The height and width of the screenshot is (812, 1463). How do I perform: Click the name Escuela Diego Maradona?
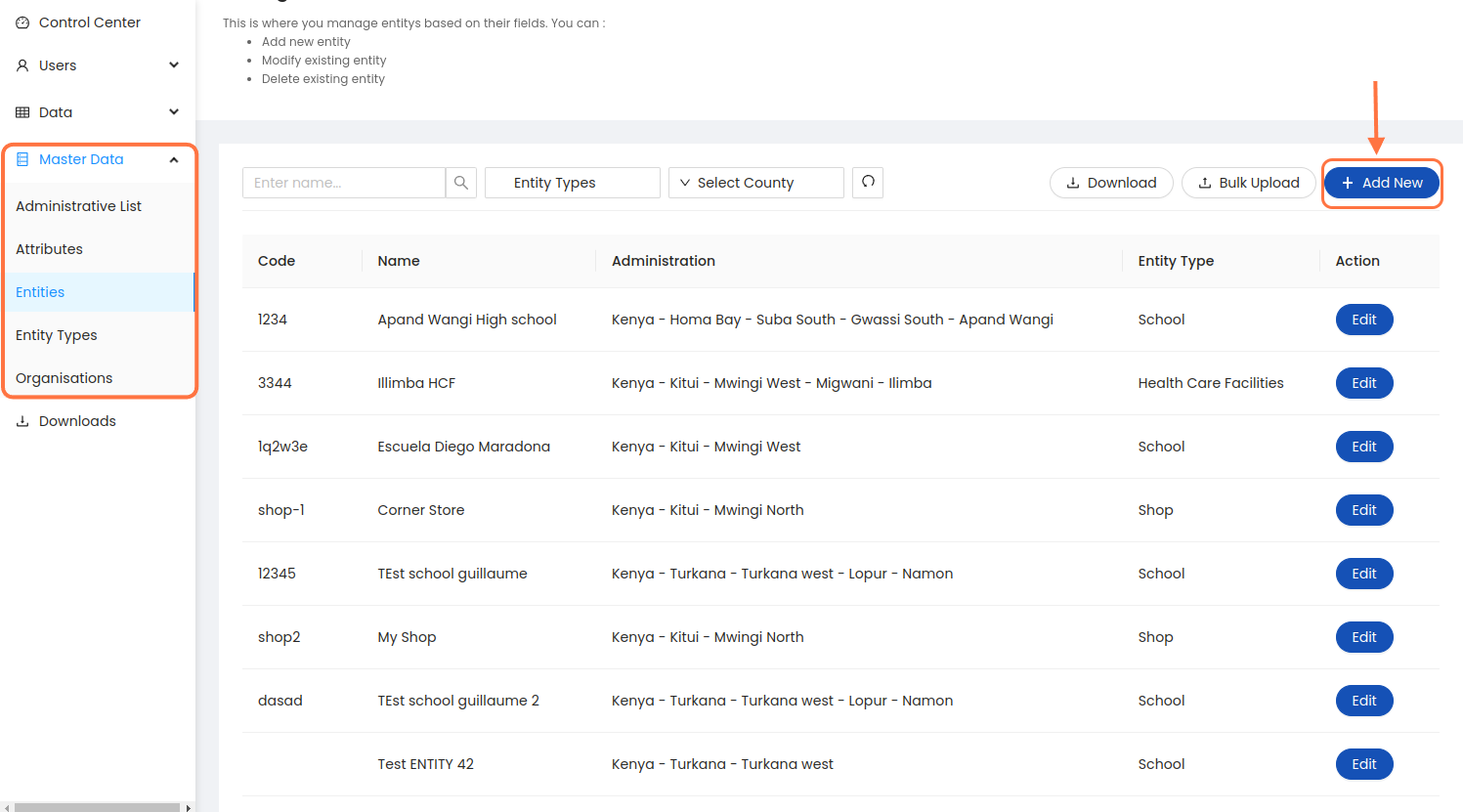(x=464, y=447)
